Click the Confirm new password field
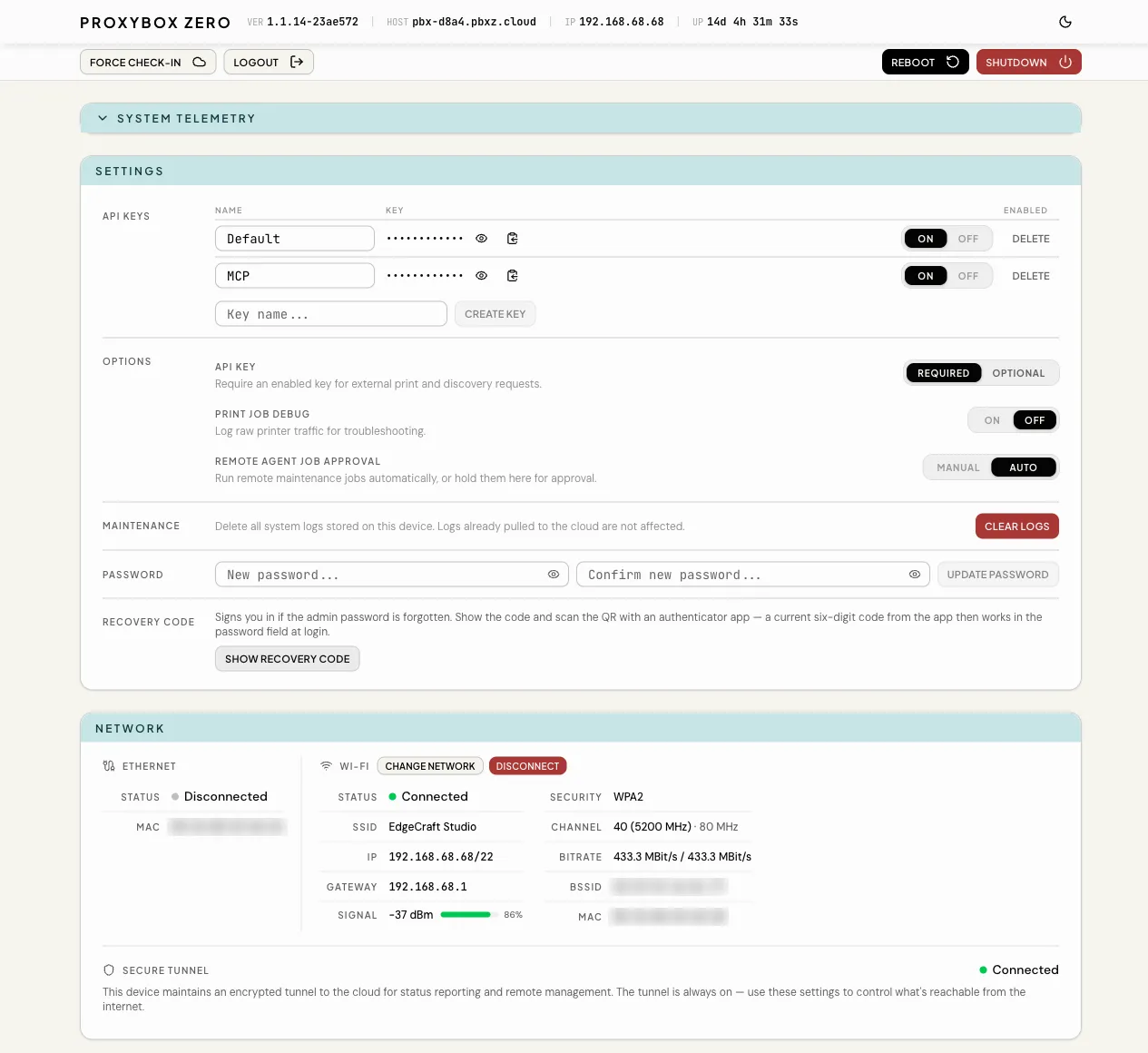The width and height of the screenshot is (1148, 1053). point(753,575)
